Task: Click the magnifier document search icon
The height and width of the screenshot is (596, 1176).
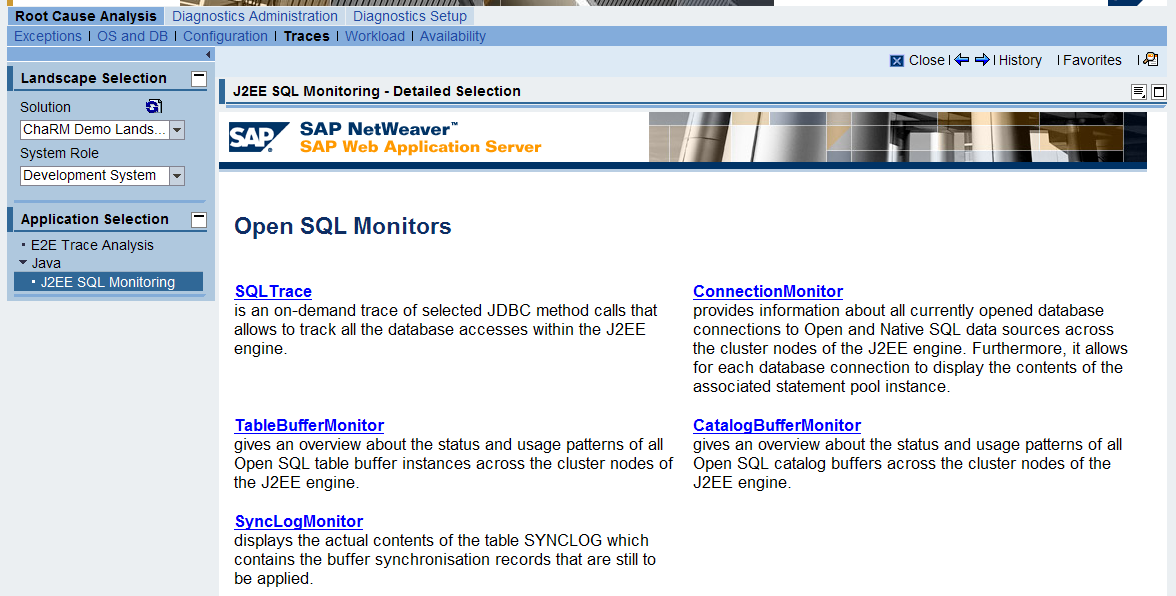Action: [1151, 59]
